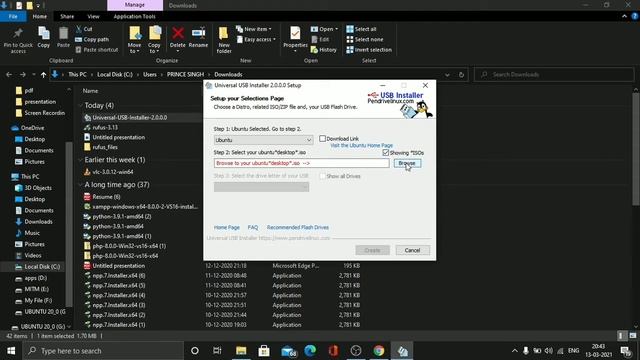The image size is (640, 360).
Task: Open History in ribbon
Action: point(324,50)
